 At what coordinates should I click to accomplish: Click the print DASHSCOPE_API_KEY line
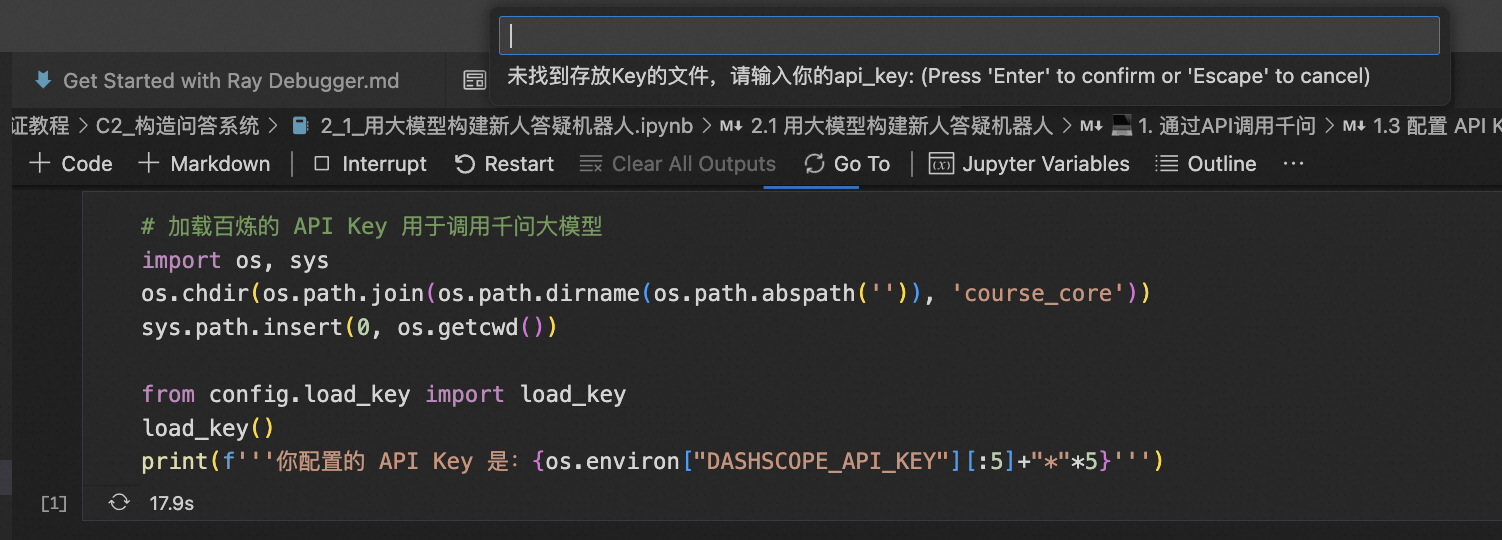[x=652, y=461]
